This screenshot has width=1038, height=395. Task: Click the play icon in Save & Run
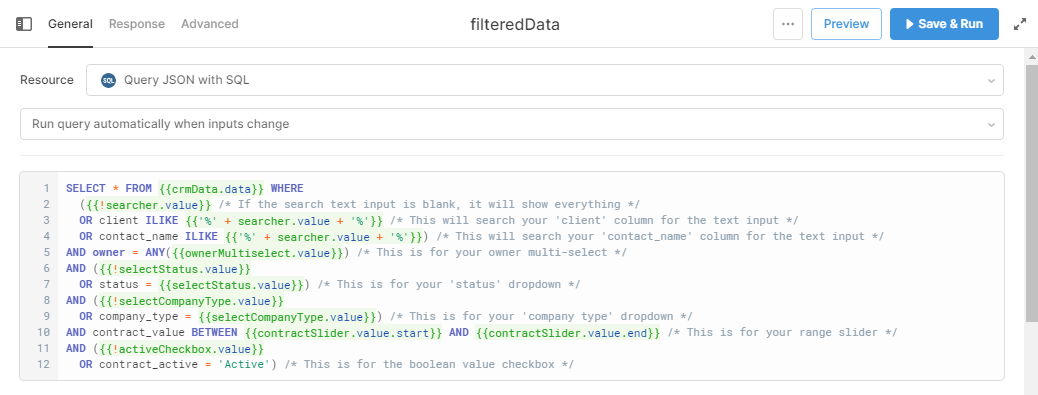click(910, 24)
